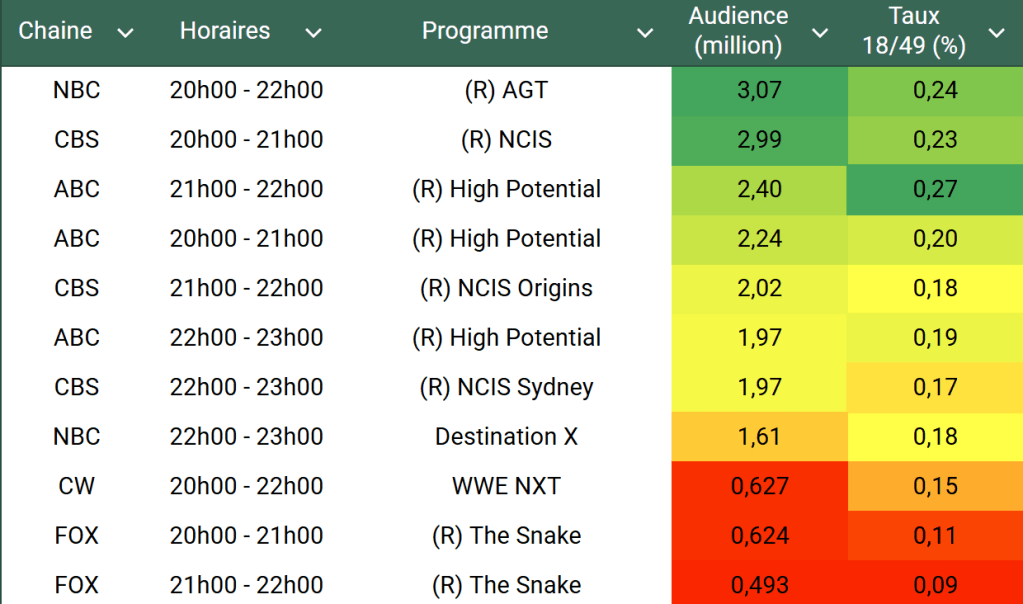Select the red 0,627 audience cell
This screenshot has height=604, width=1023.
point(759,486)
